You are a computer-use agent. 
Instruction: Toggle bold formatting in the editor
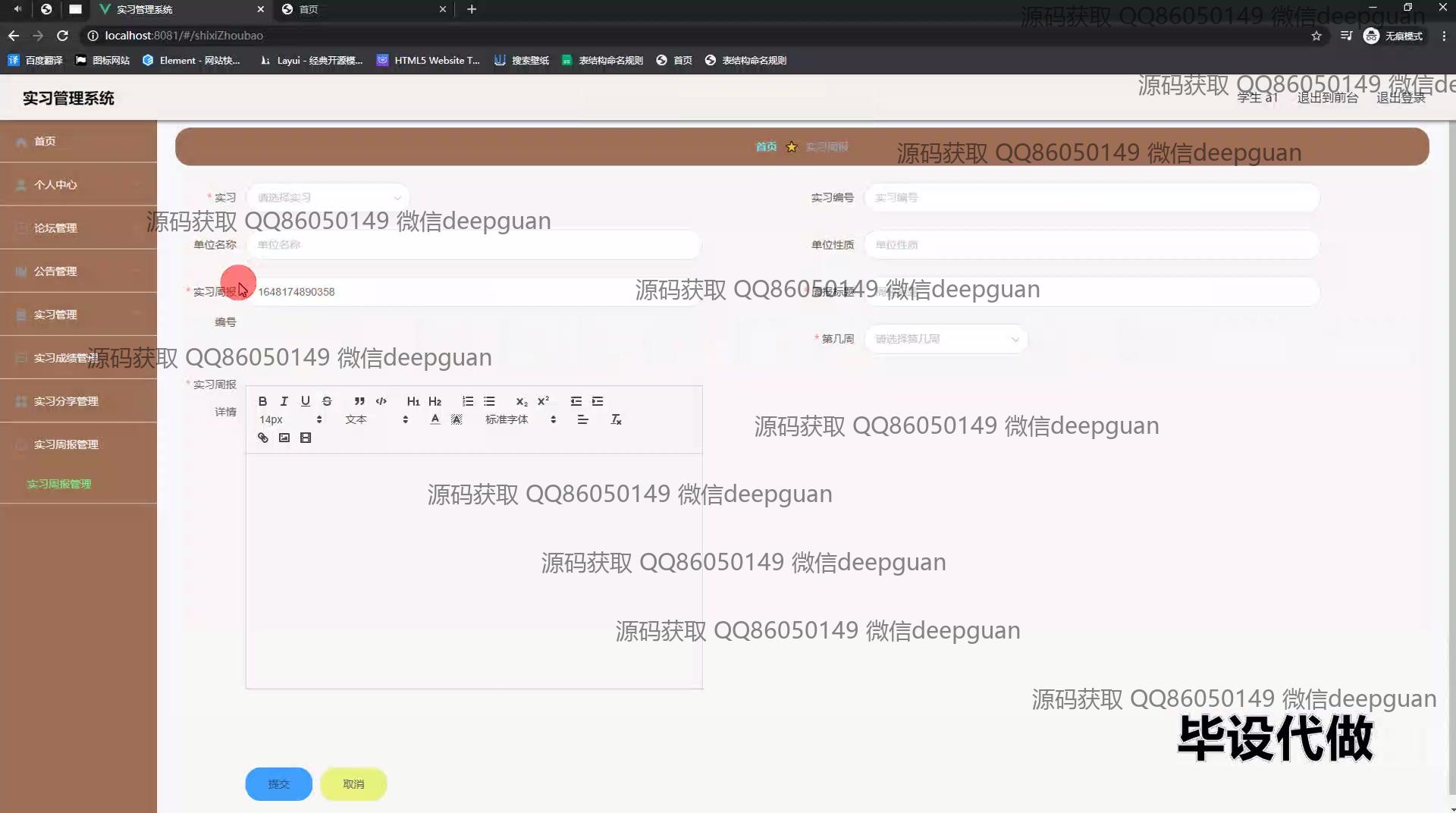coord(262,401)
